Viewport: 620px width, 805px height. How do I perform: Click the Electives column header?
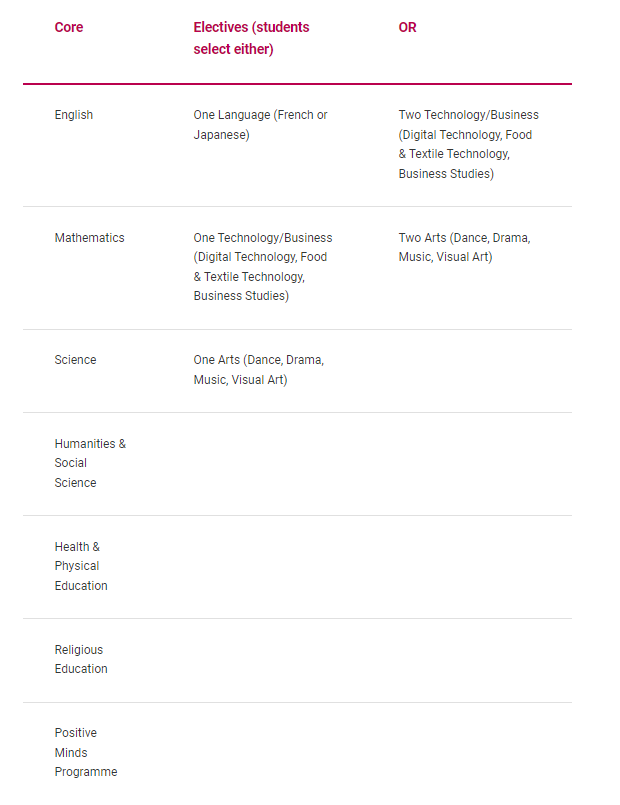click(251, 38)
